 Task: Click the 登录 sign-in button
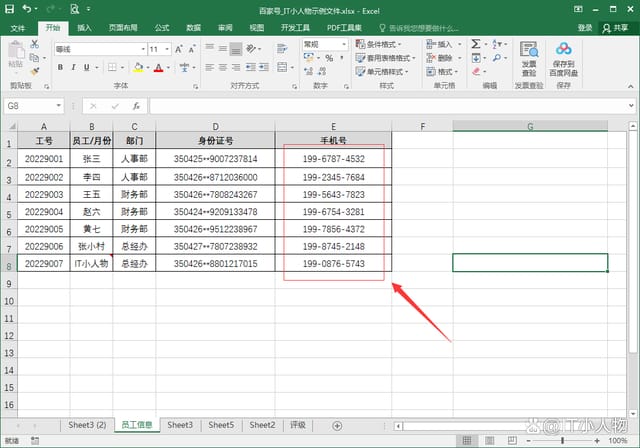[x=585, y=28]
